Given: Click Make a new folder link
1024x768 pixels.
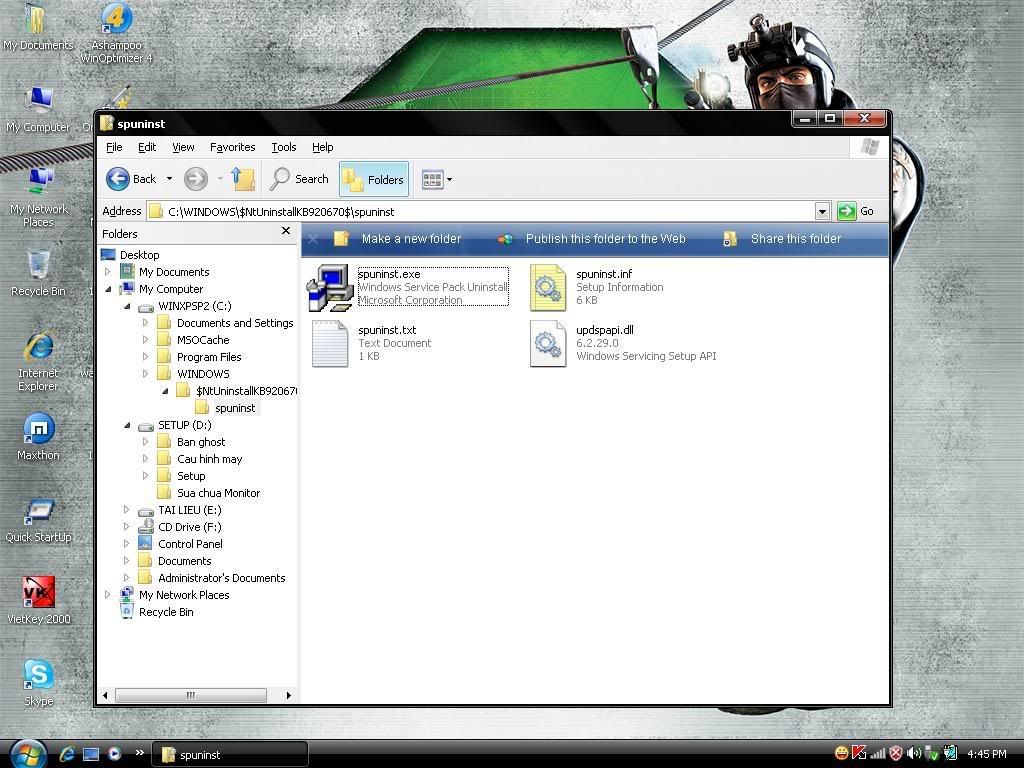Looking at the screenshot, I should tap(411, 239).
